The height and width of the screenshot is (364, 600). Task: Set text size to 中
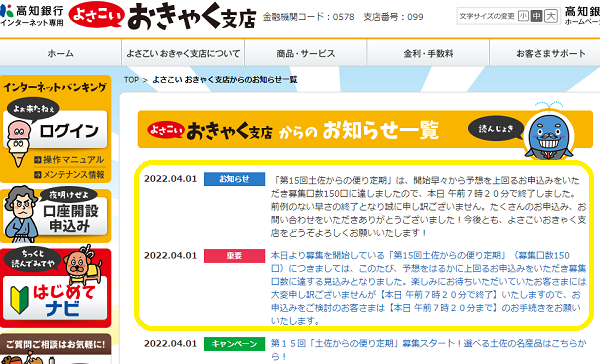536,16
